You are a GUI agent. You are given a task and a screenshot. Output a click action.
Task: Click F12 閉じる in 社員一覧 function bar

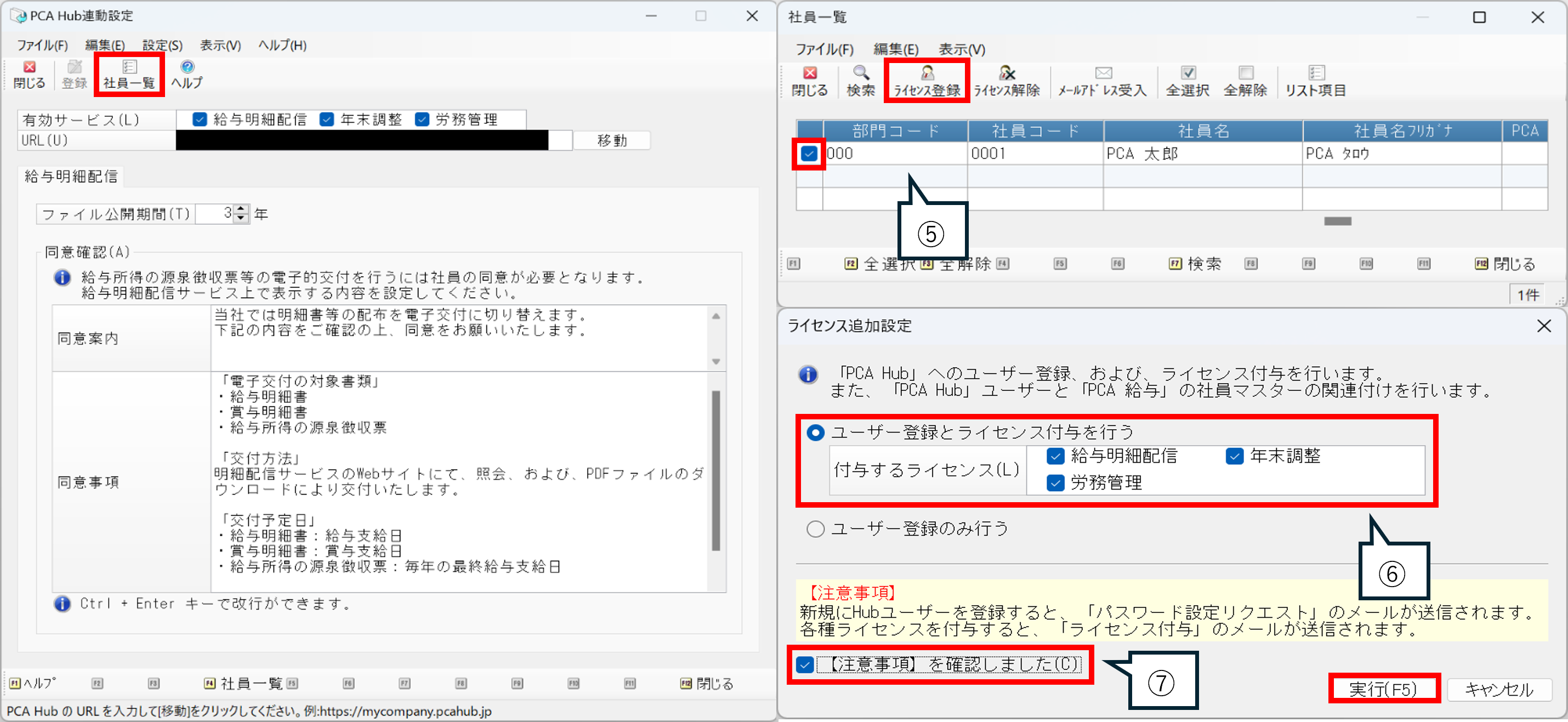click(1505, 264)
